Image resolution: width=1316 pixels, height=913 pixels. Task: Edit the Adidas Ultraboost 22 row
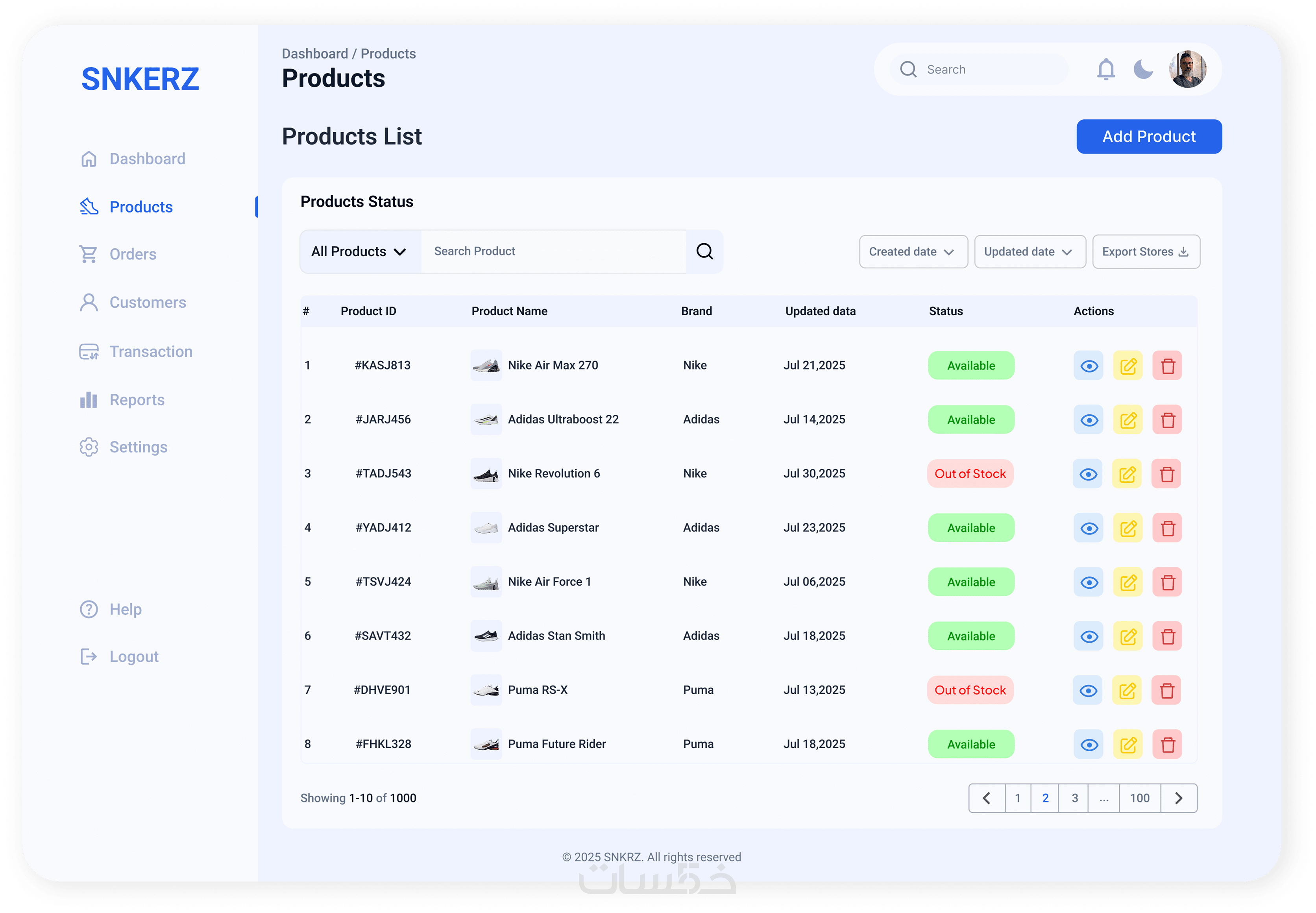[x=1127, y=420]
